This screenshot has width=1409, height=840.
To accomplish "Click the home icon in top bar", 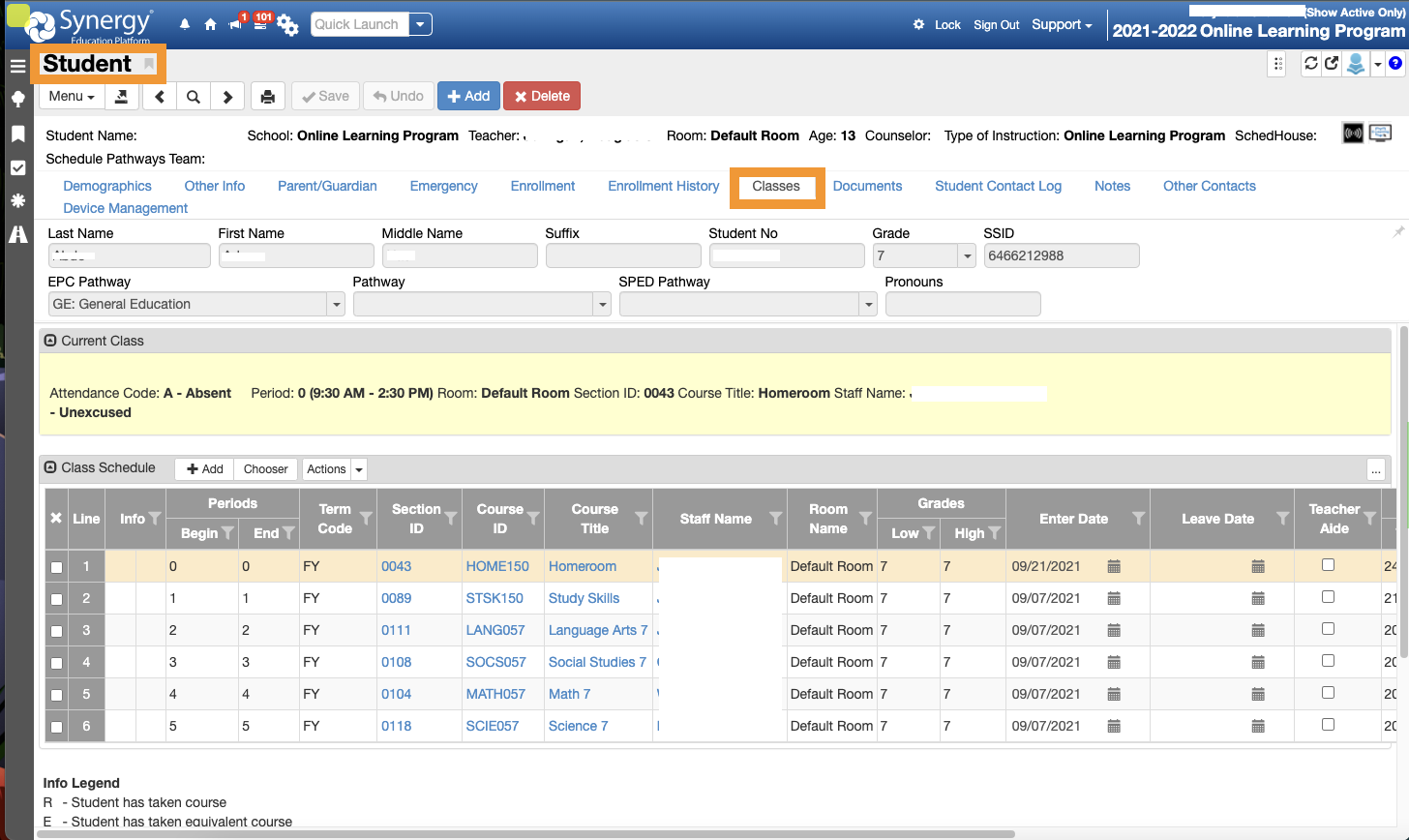I will coord(210,25).
